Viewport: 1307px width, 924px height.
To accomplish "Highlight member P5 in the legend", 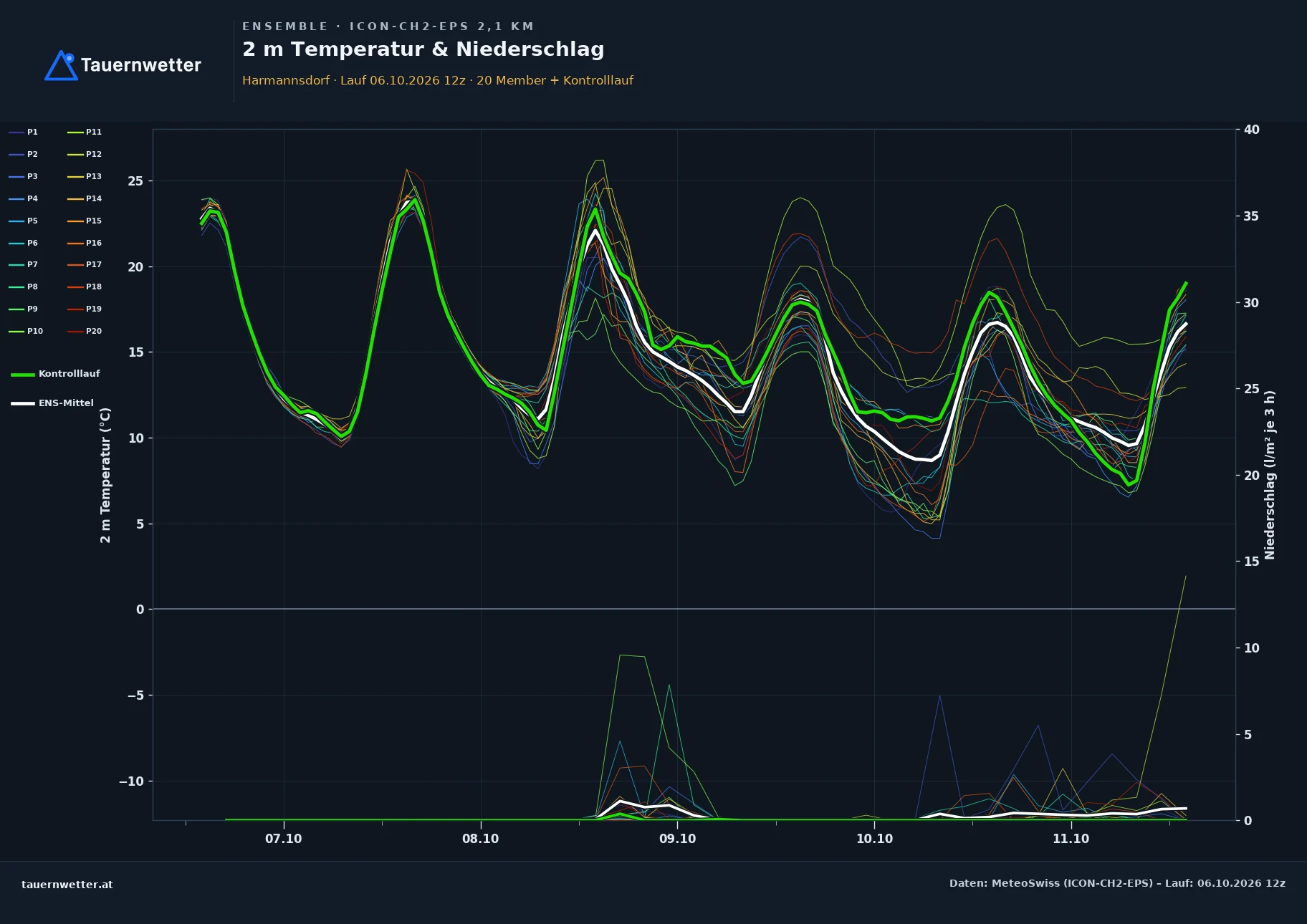I will pos(24,221).
